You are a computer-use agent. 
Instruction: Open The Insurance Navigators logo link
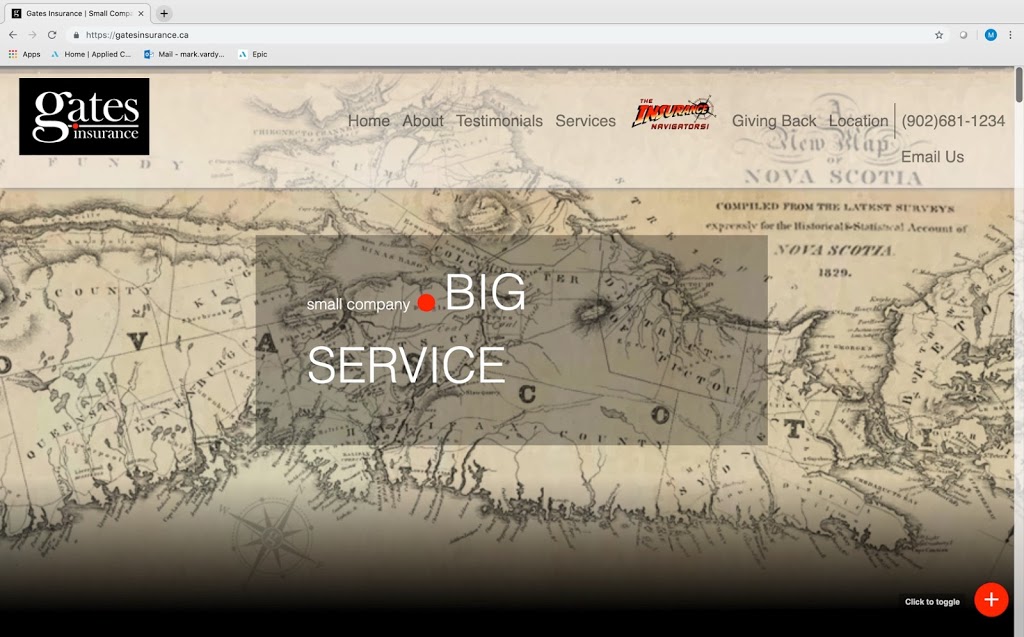pos(673,114)
